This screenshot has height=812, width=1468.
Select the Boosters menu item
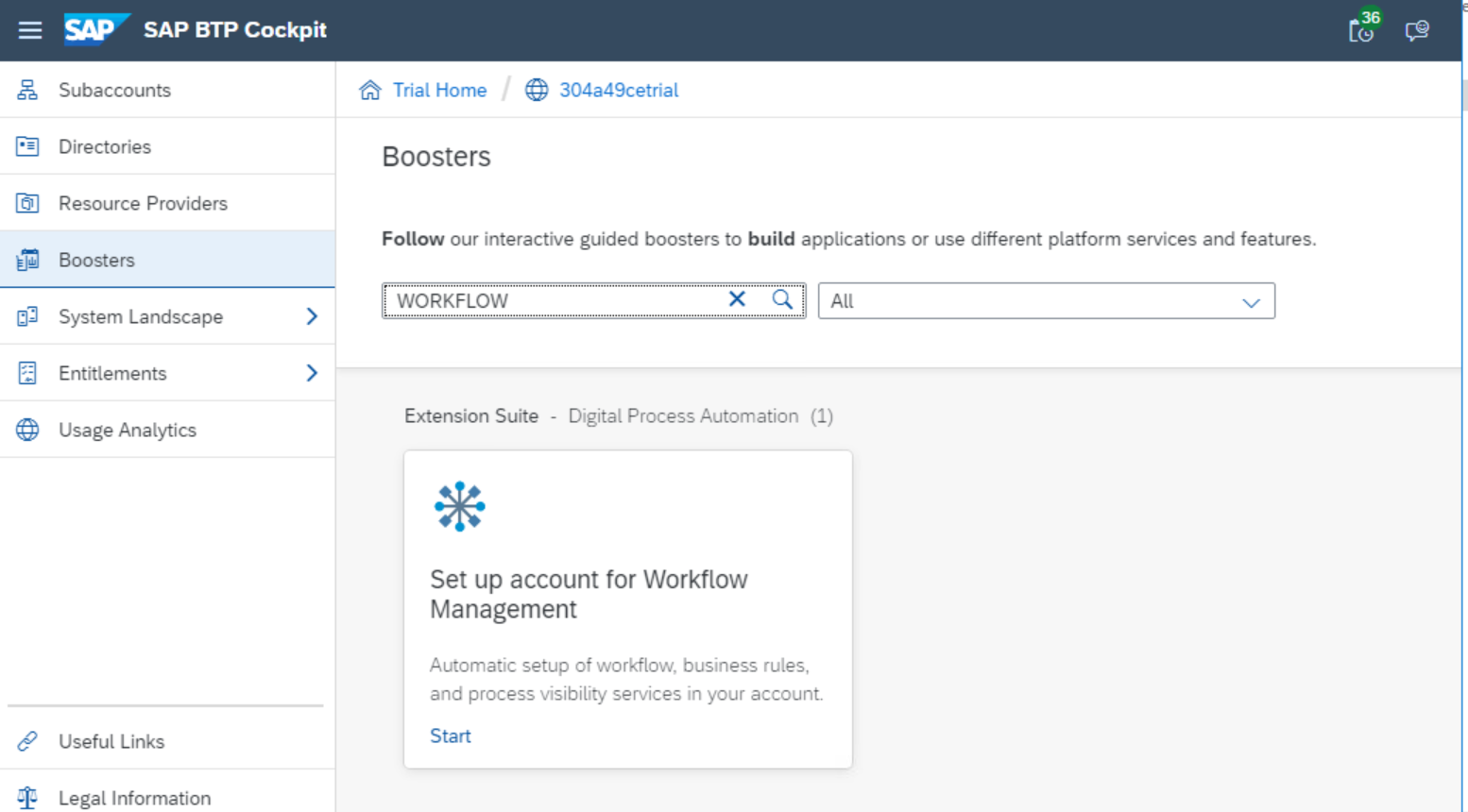pos(167,260)
